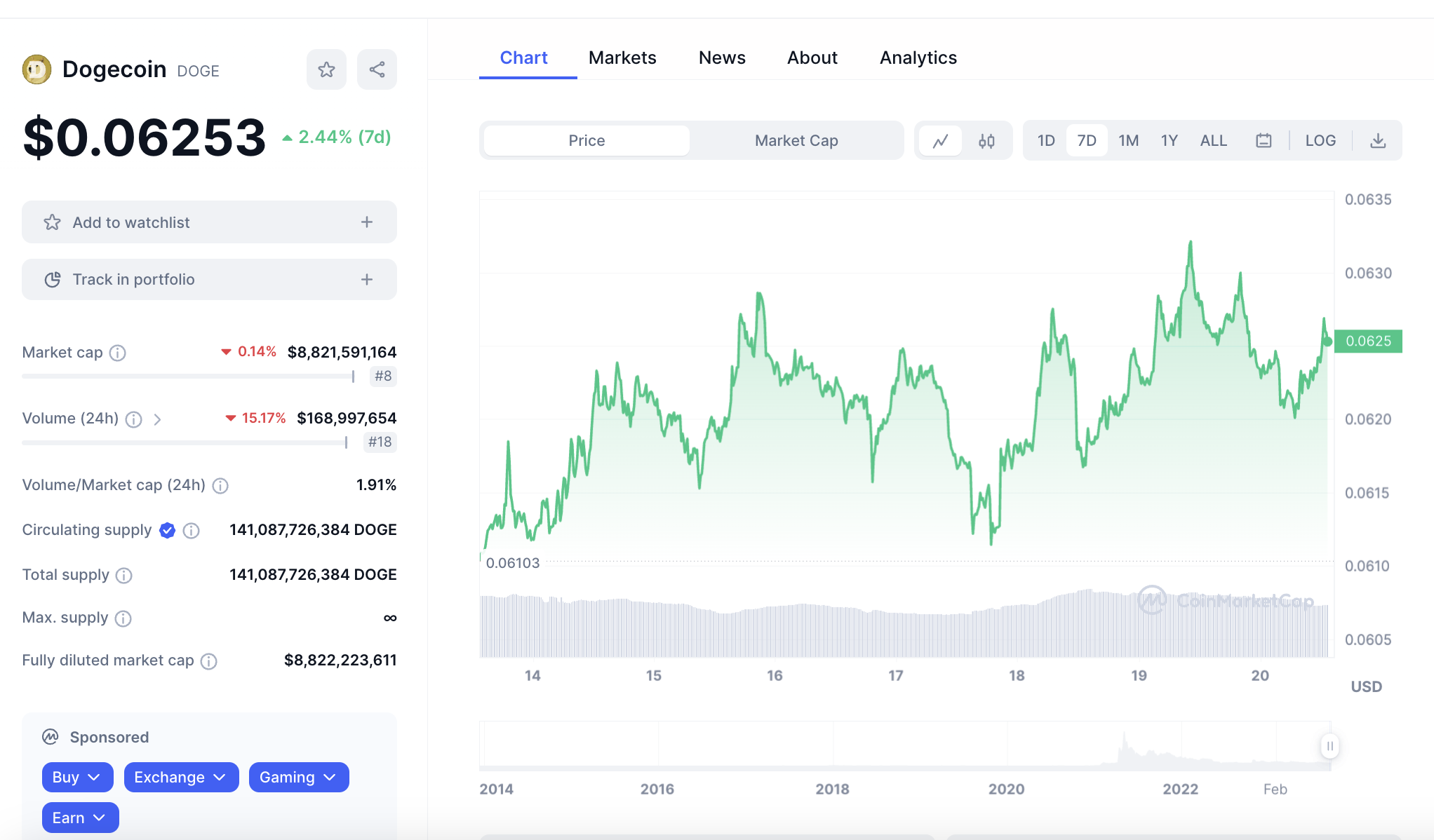
Task: Switch to candlestick chart icon
Action: [986, 141]
